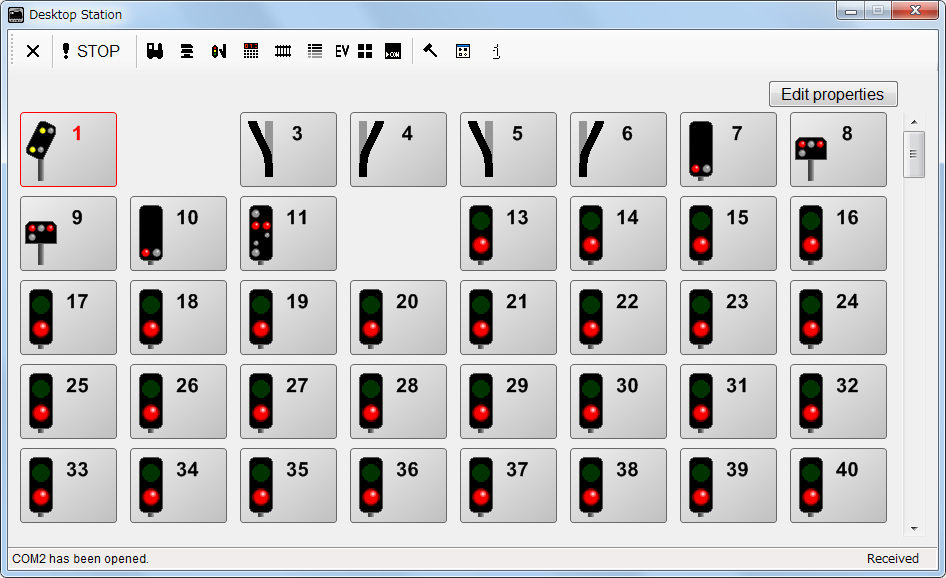
Task: Toggle red signal number 27
Action: click(x=288, y=401)
